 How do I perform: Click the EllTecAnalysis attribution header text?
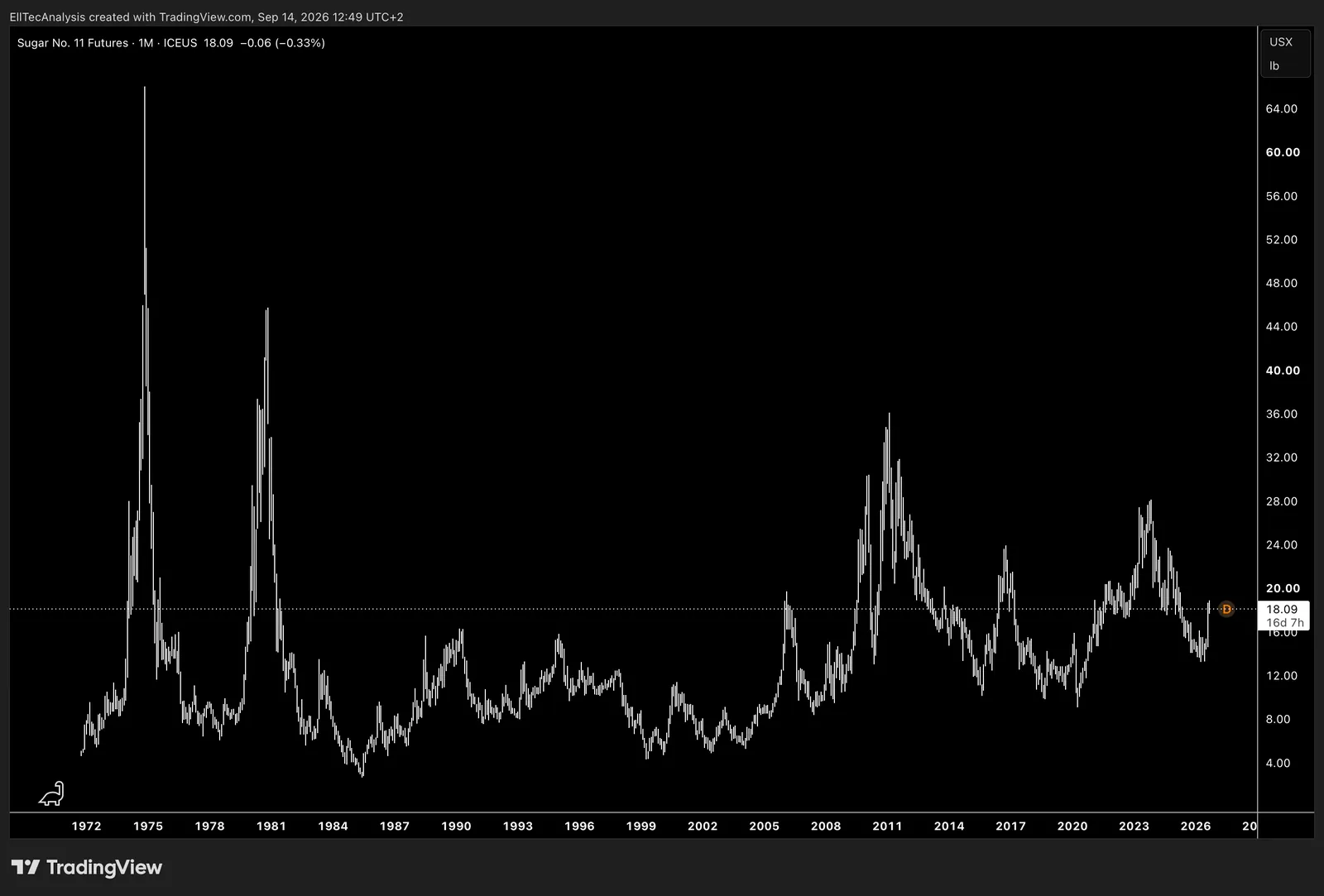[x=206, y=17]
